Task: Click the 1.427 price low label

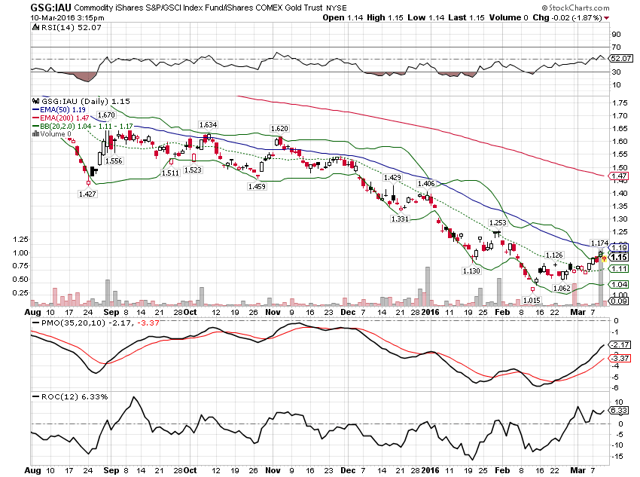Action: (x=87, y=194)
